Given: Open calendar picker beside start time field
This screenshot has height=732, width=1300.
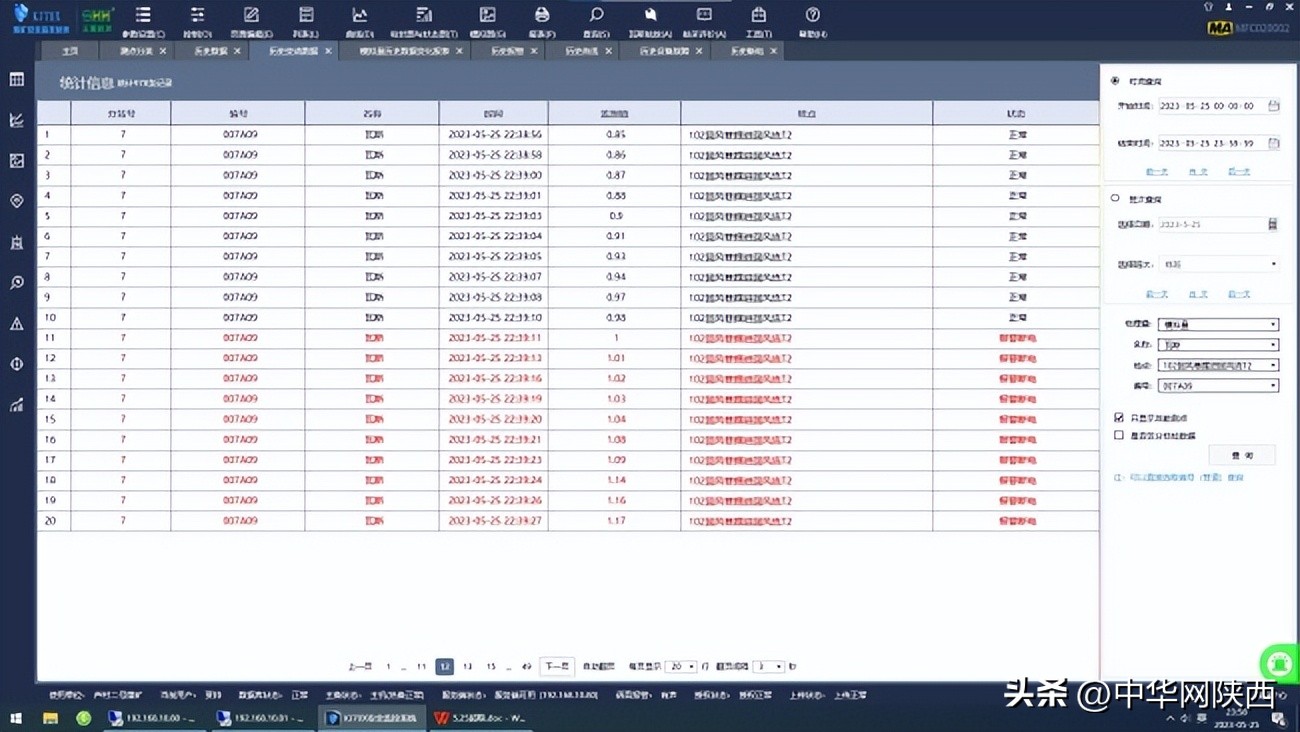Looking at the screenshot, I should coord(1273,106).
